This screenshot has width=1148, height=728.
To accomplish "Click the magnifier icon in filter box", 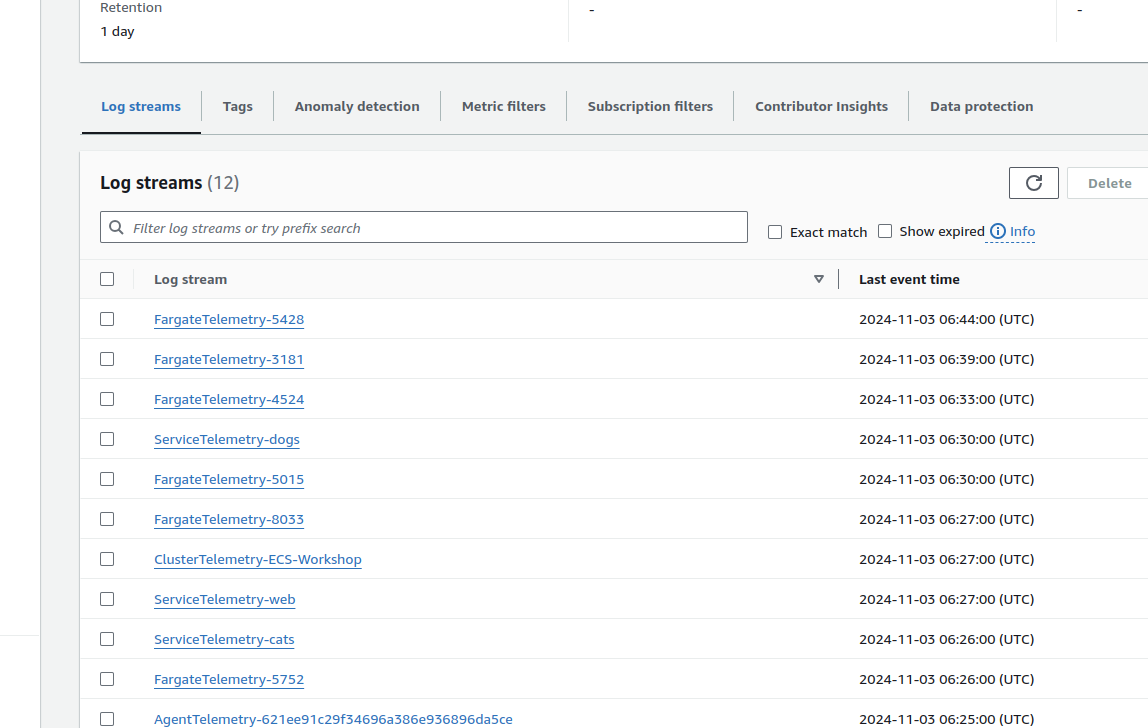I will pyautogui.click(x=117, y=228).
